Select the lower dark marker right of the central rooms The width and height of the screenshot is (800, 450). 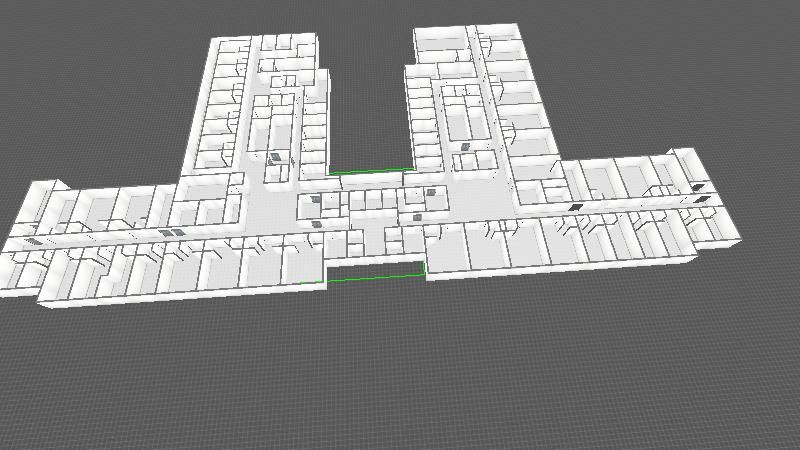click(418, 216)
